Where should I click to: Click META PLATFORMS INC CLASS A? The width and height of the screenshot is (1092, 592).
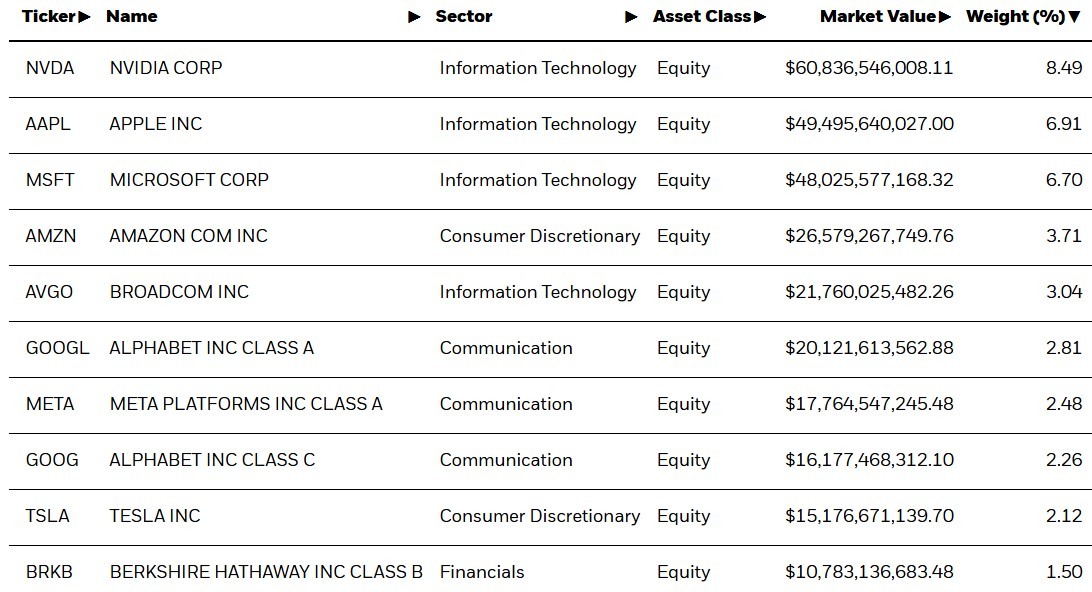click(246, 404)
